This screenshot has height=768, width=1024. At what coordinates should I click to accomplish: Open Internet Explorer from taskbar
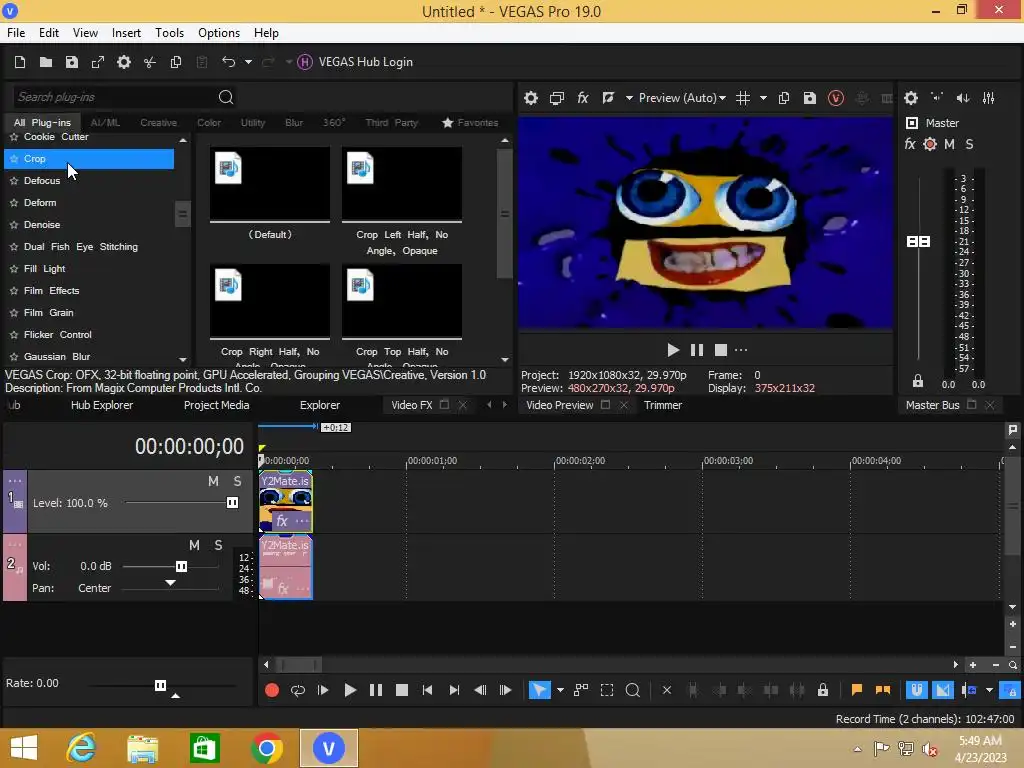[82, 748]
